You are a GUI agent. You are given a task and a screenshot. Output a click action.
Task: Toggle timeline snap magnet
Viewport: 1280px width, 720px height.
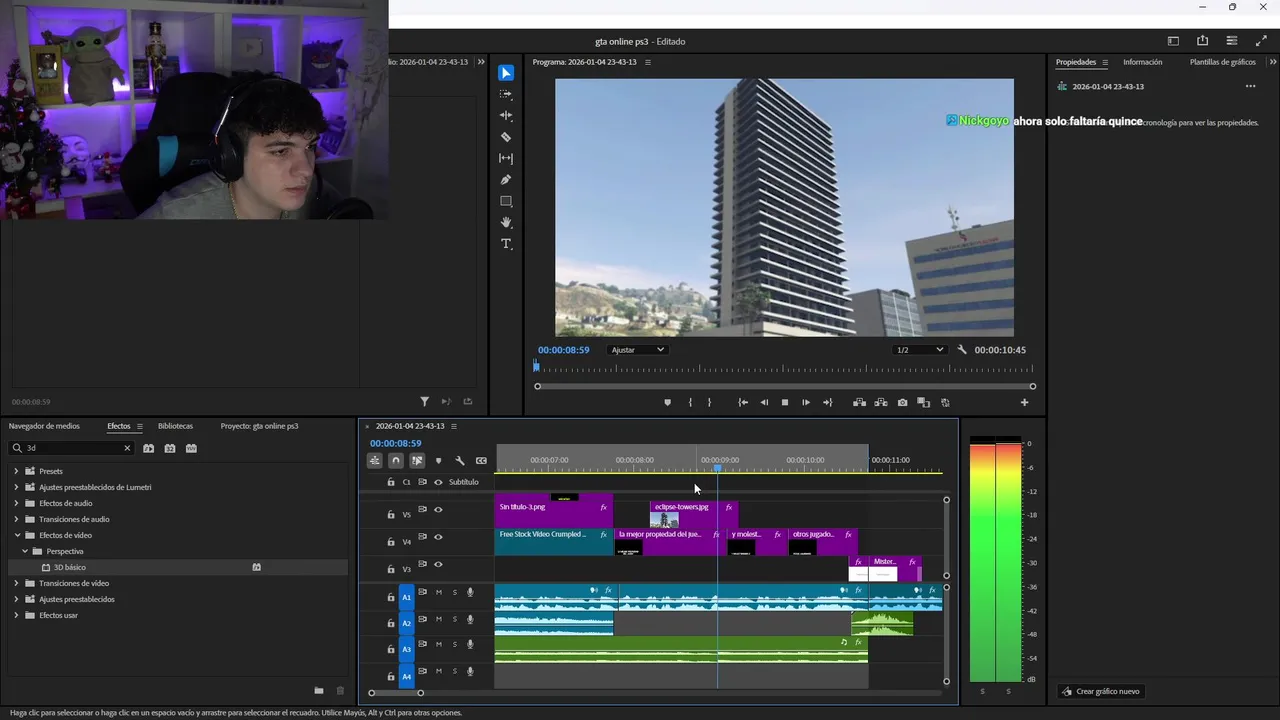[x=396, y=461]
